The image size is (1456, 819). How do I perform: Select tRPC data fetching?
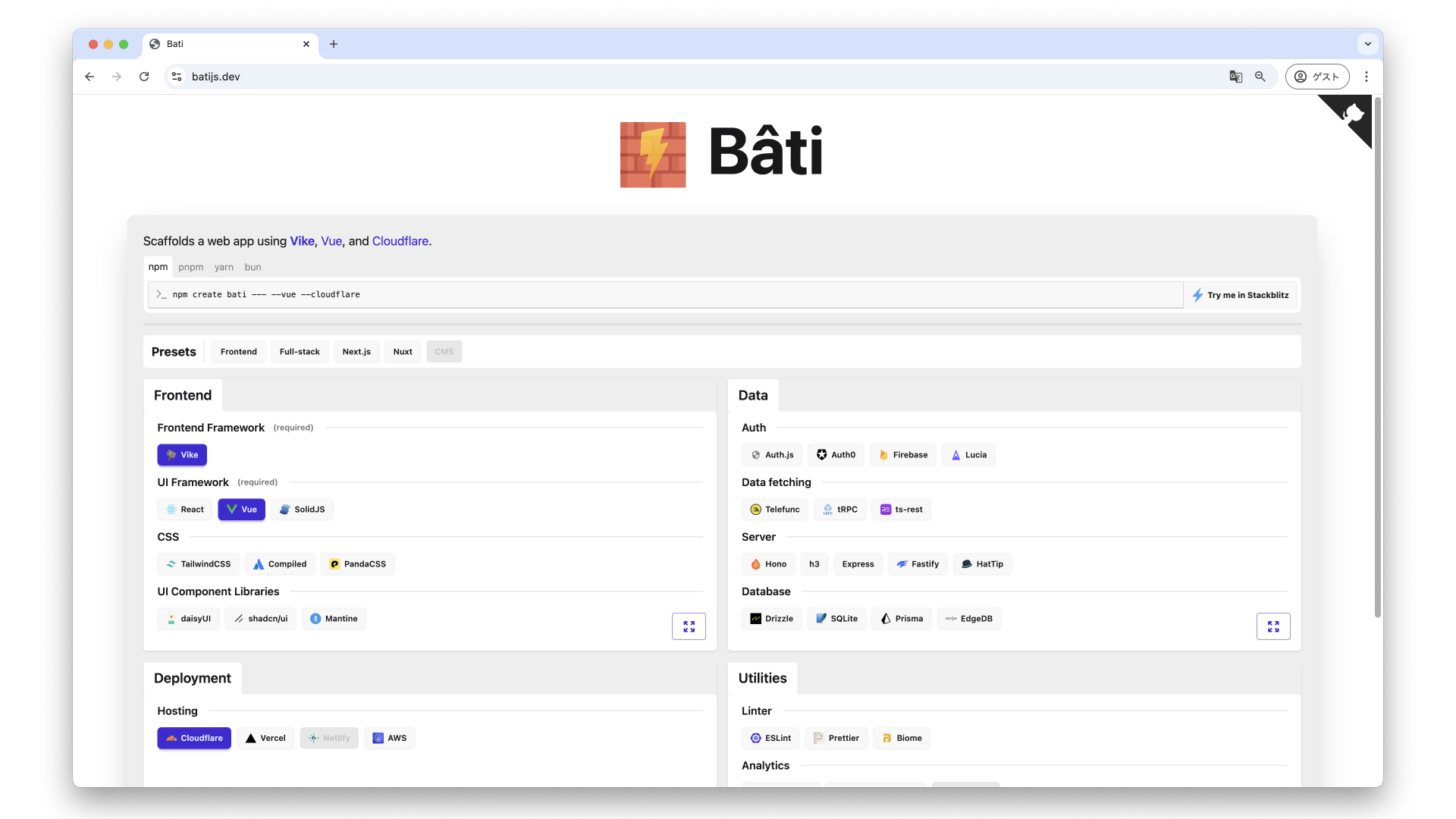pyautogui.click(x=839, y=510)
